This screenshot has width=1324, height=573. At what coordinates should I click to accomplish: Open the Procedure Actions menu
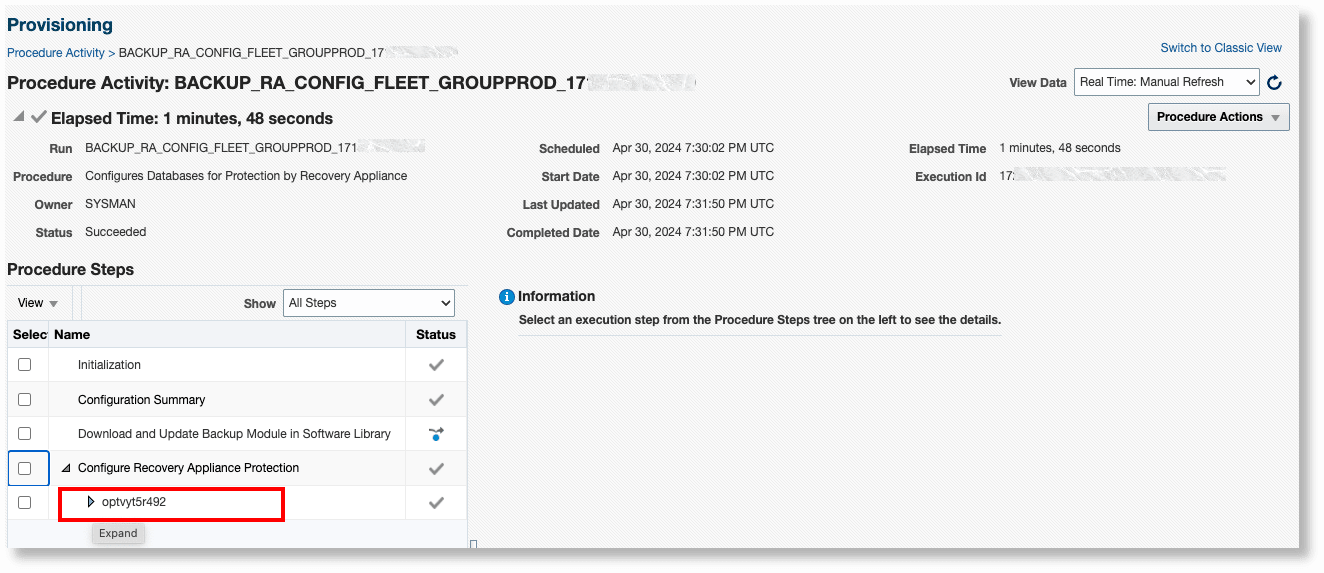tap(1218, 117)
